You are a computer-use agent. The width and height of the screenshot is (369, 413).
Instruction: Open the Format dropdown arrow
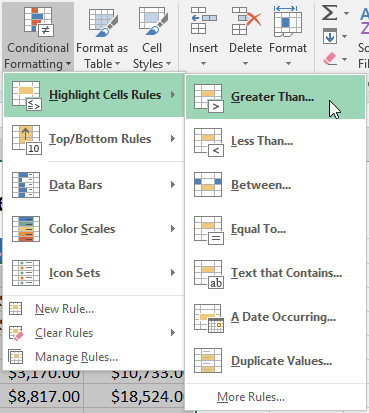pos(288,63)
